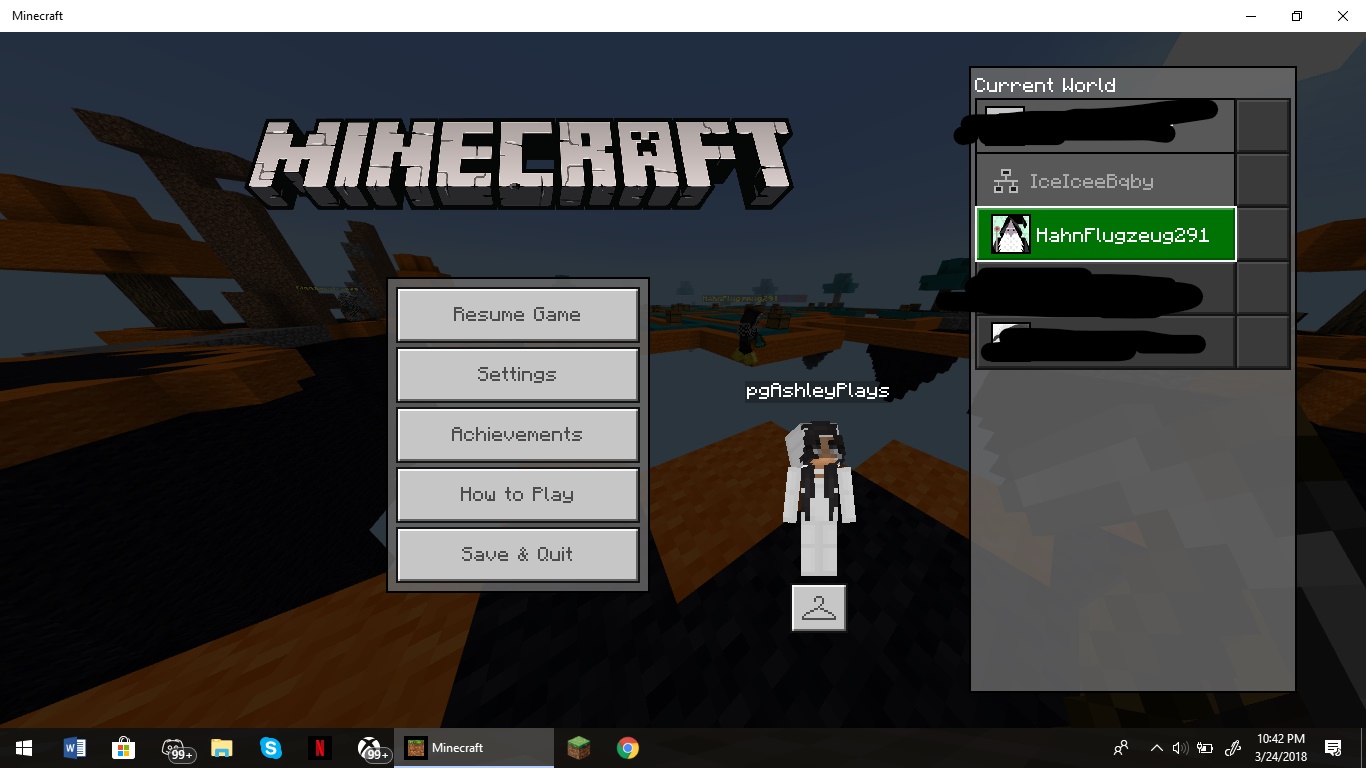Viewport: 1366px width, 768px height.
Task: Click Save & Quit
Action: click(518, 555)
